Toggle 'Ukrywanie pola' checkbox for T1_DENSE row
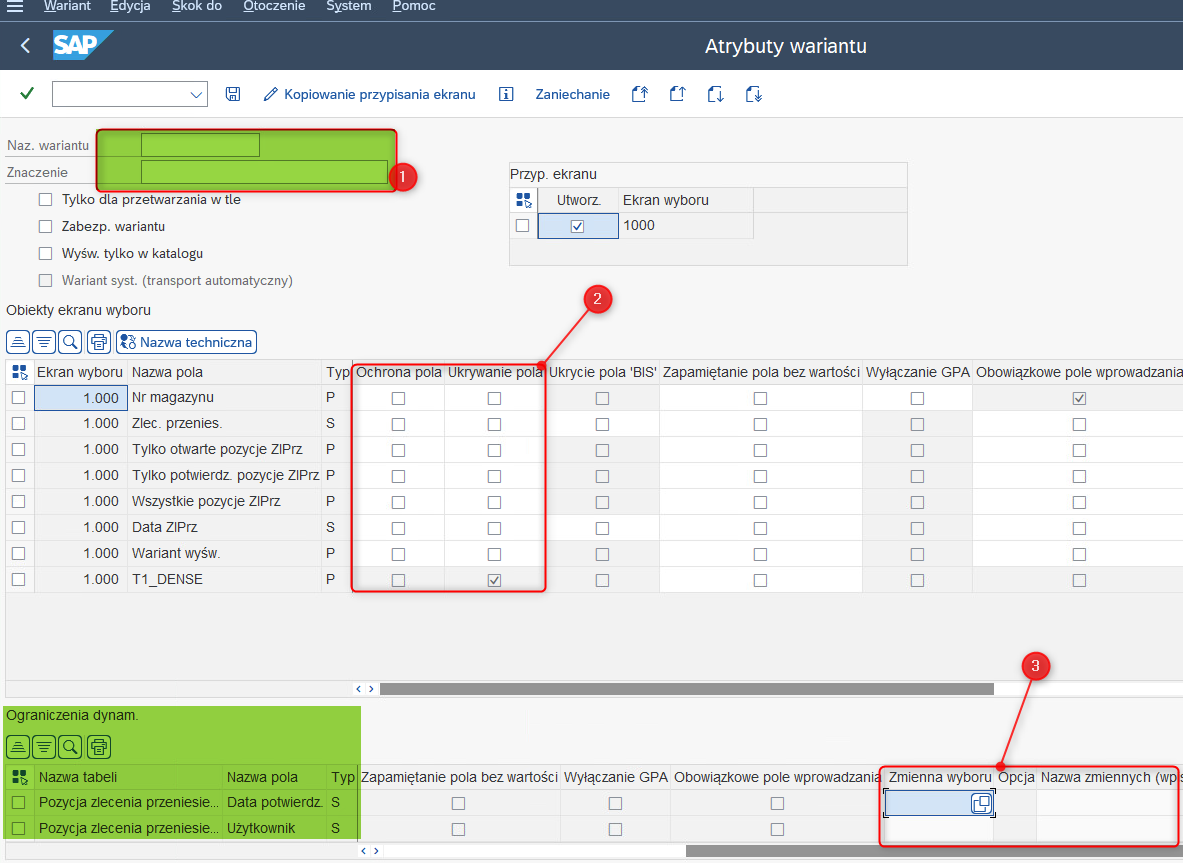Viewport: 1183px width, 863px height. 494,580
